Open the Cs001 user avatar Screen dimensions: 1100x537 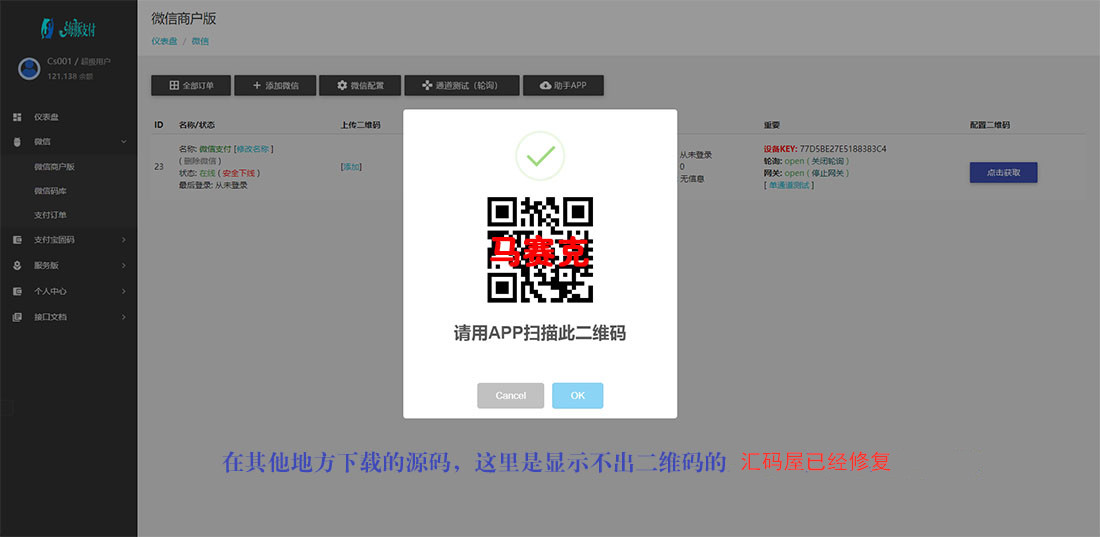(x=29, y=68)
